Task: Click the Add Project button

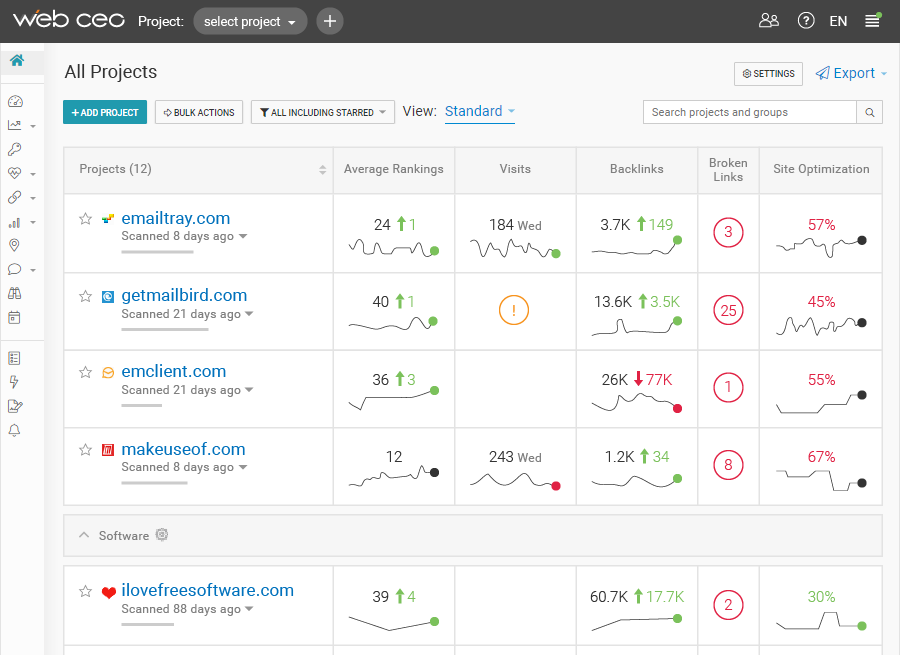Action: pyautogui.click(x=105, y=113)
